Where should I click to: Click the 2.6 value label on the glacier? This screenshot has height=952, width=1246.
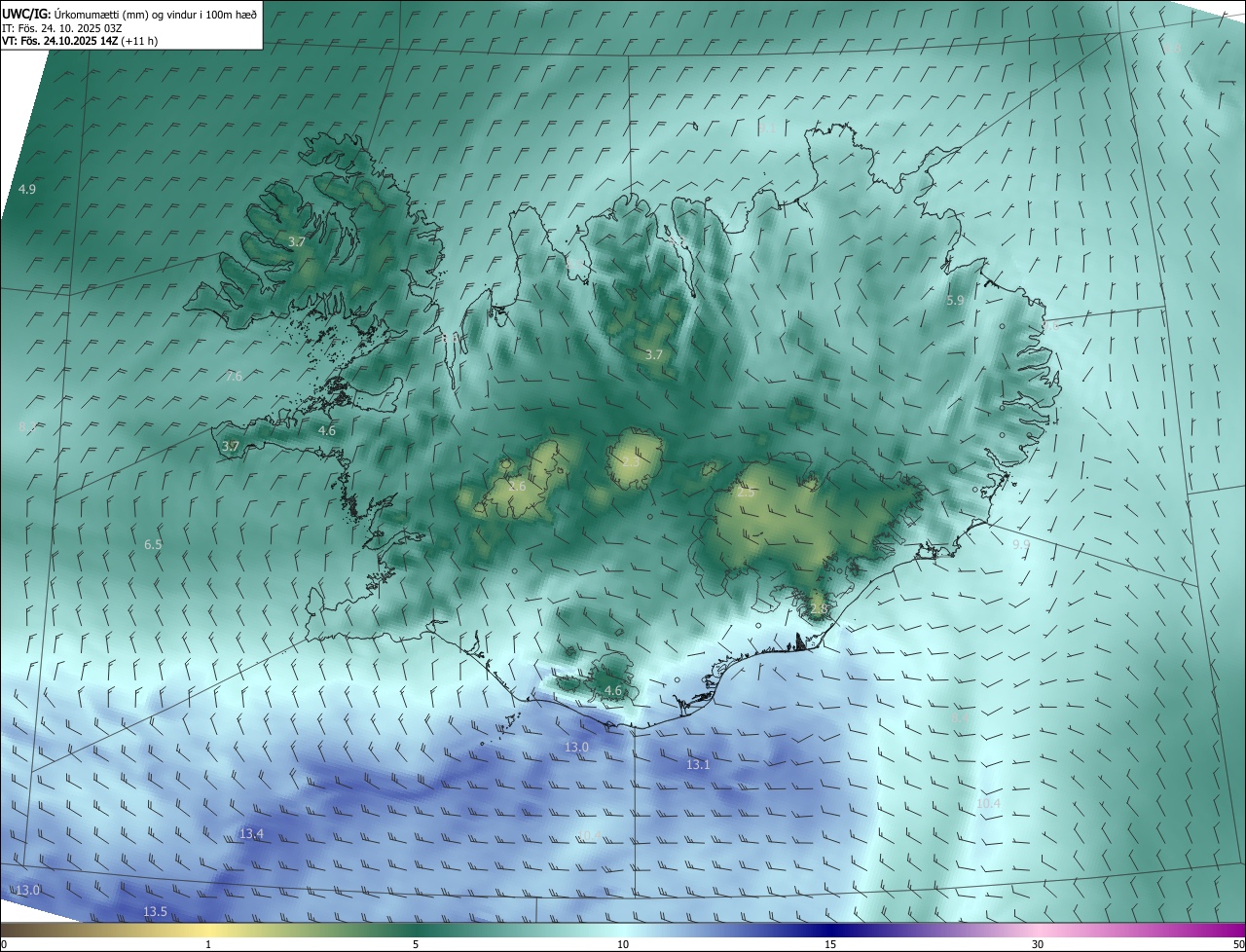(x=517, y=486)
